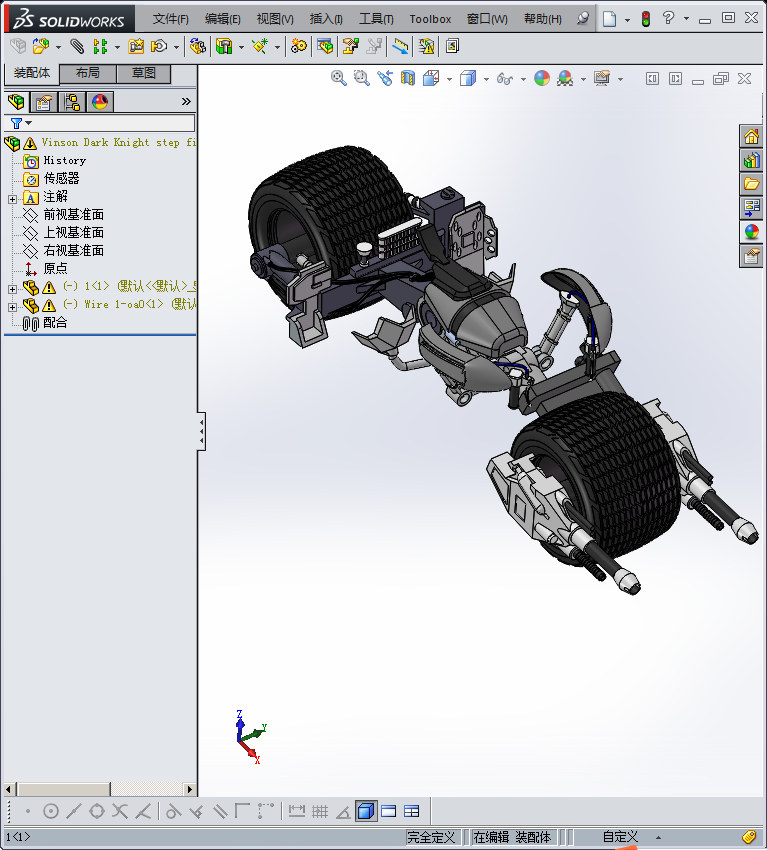Open the SolidWorks Resources home tab
767x850 pixels.
[x=751, y=137]
